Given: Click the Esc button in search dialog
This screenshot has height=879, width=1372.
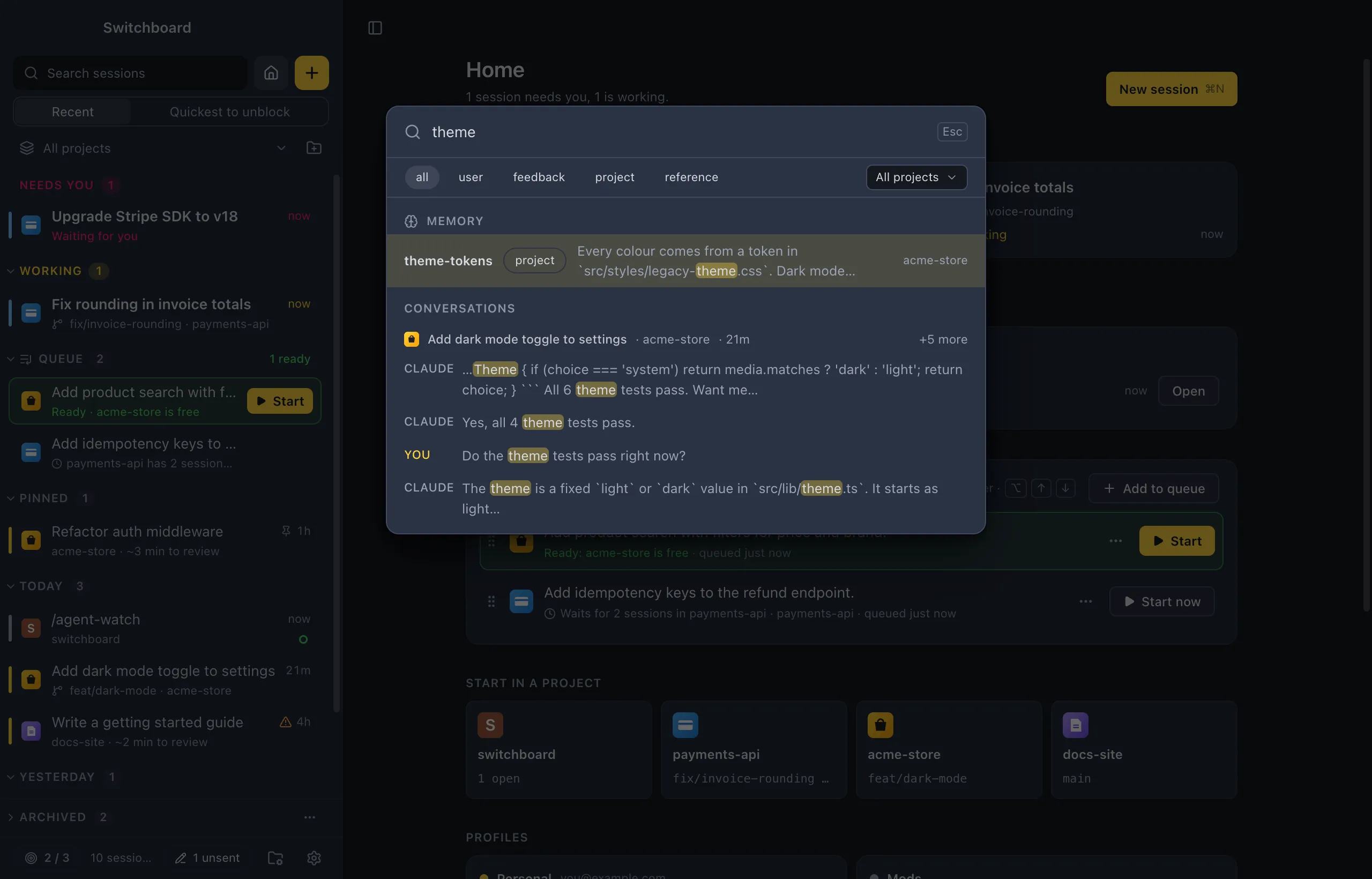Looking at the screenshot, I should coord(952,131).
